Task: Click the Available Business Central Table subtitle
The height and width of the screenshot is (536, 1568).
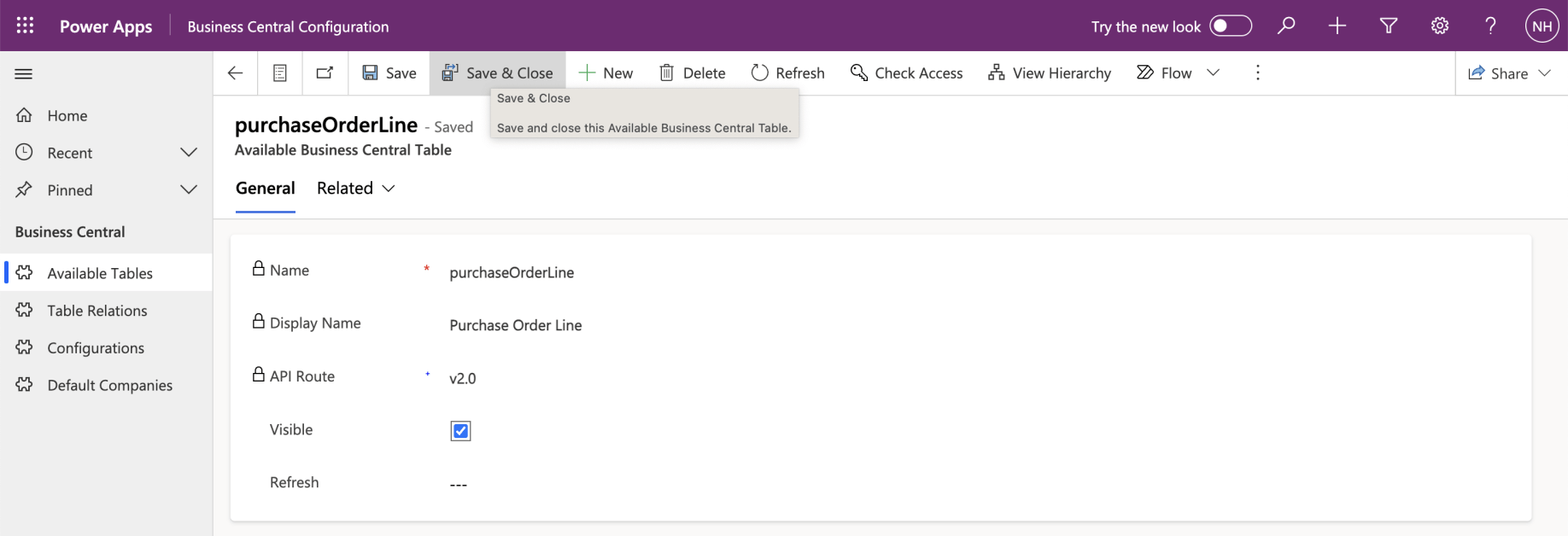Action: coord(343,150)
